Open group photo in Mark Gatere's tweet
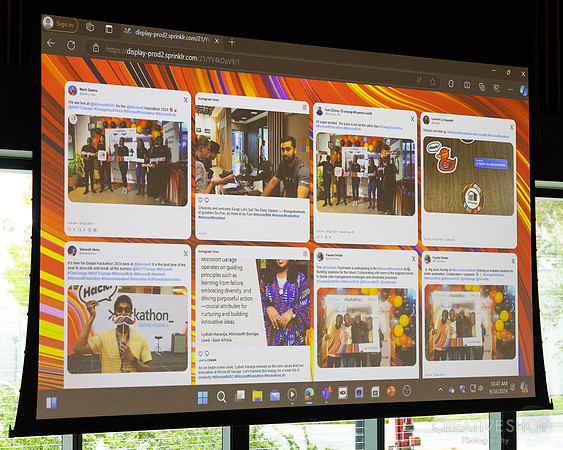The image size is (563, 450). tap(128, 161)
